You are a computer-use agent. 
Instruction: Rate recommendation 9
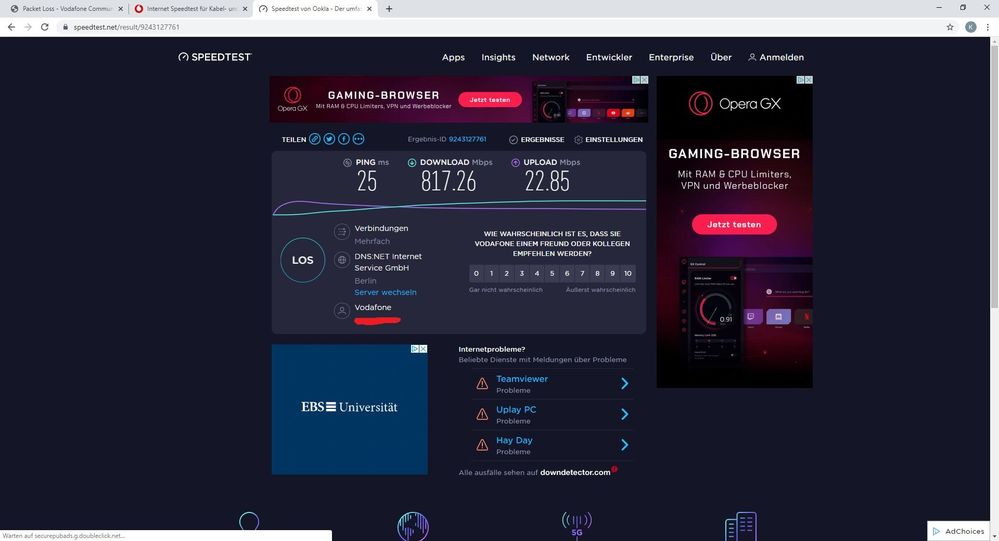pyautogui.click(x=612, y=273)
